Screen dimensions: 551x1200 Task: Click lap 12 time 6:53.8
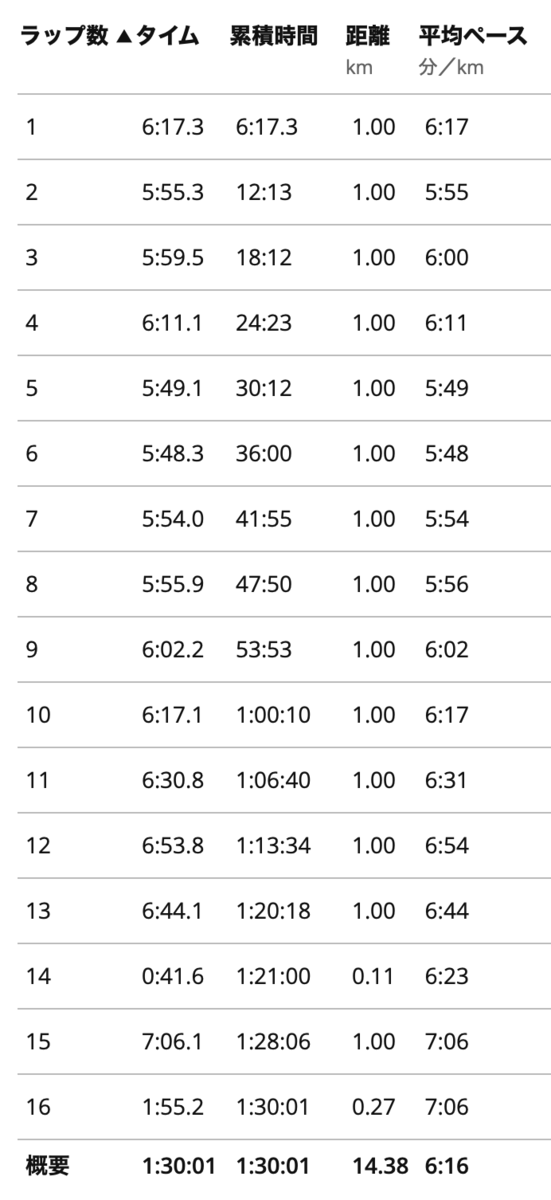(173, 843)
